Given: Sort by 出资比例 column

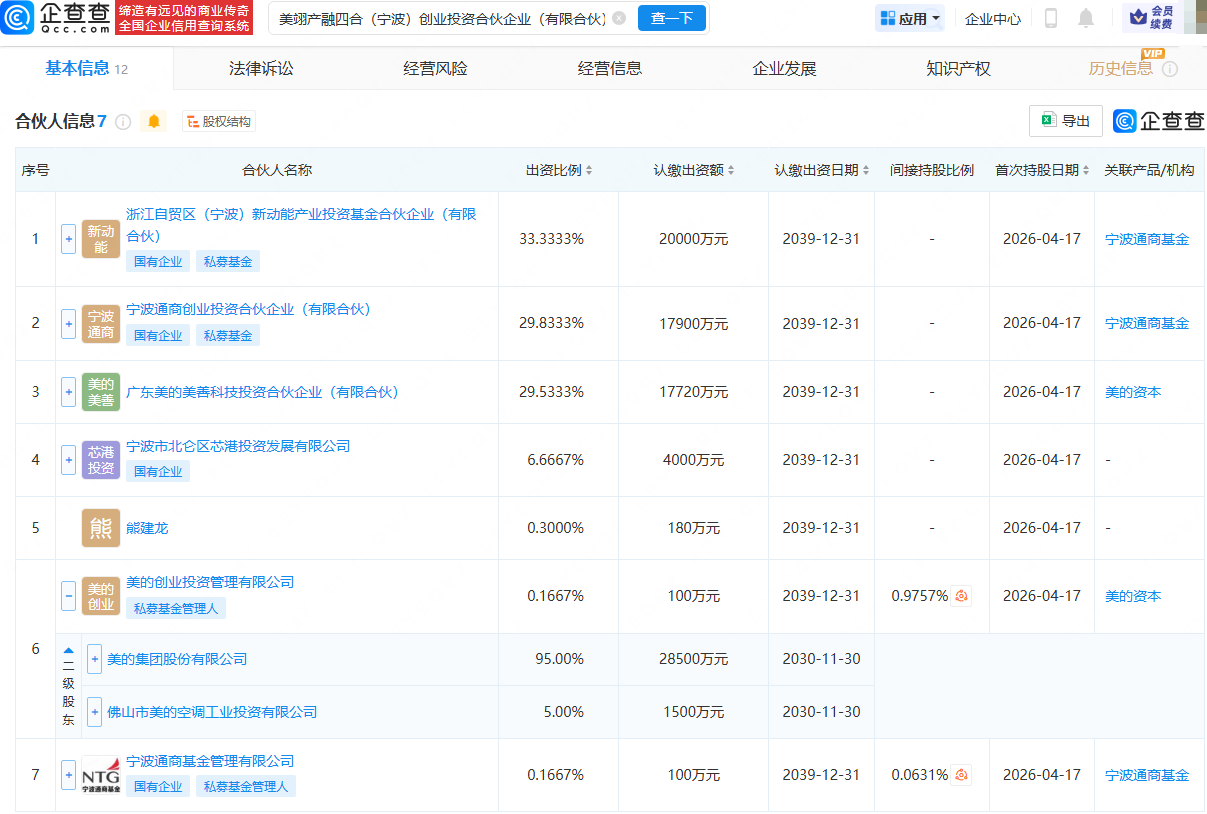Looking at the screenshot, I should point(560,170).
